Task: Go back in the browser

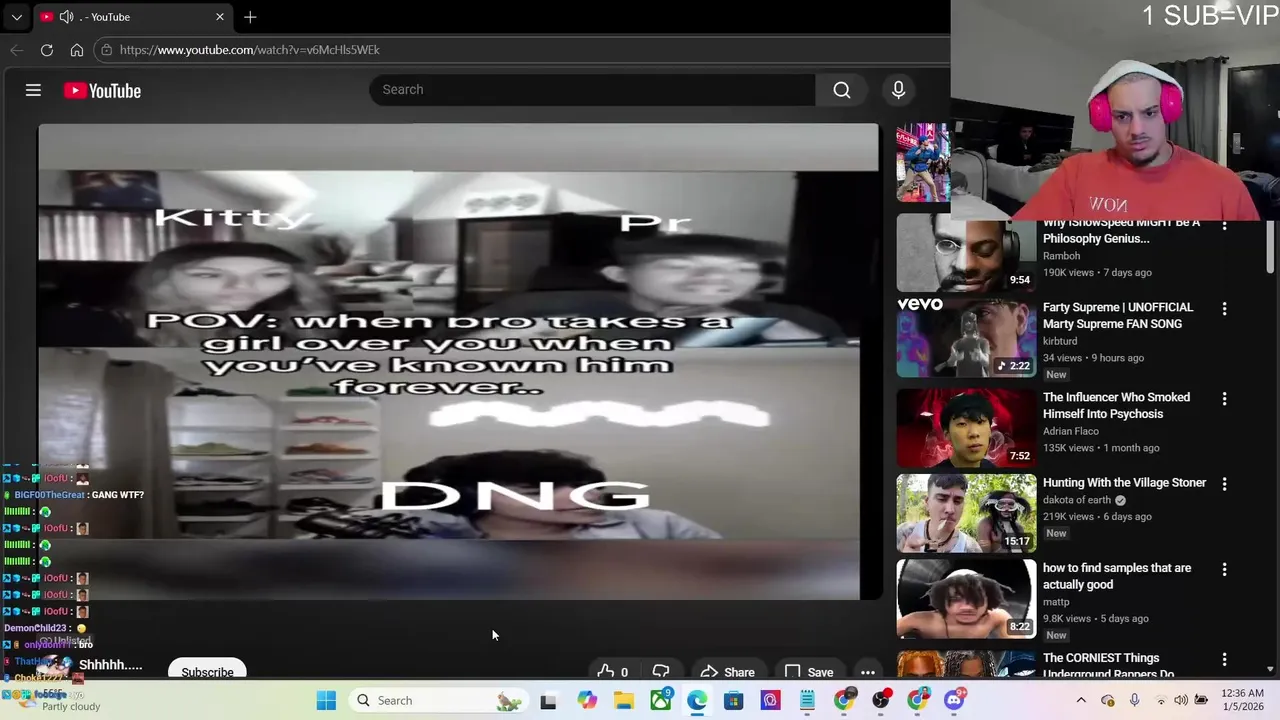Action: pyautogui.click(x=17, y=50)
